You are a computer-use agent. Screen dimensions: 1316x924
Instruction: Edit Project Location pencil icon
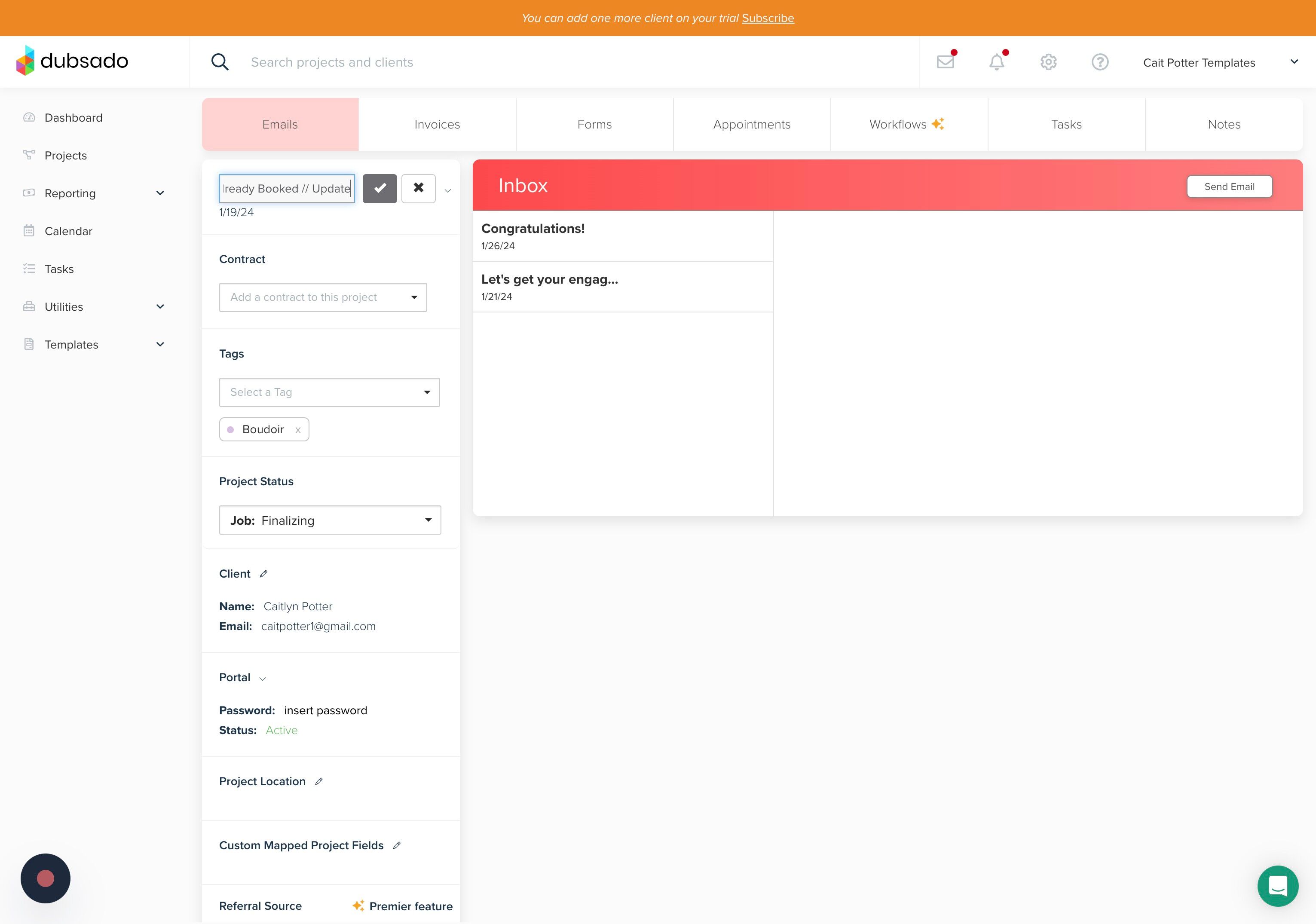pos(319,781)
